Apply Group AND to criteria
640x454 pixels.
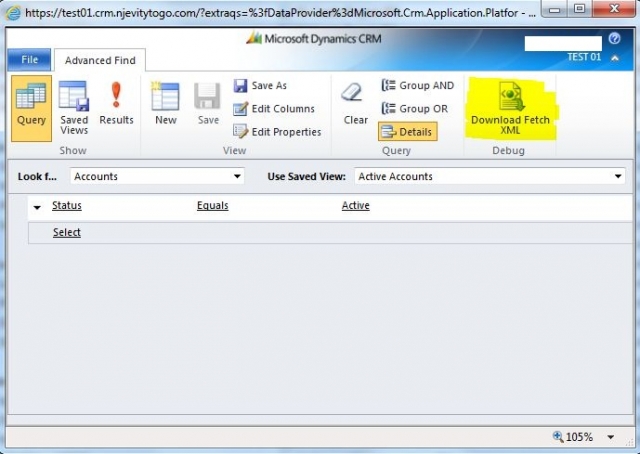pyautogui.click(x=418, y=85)
